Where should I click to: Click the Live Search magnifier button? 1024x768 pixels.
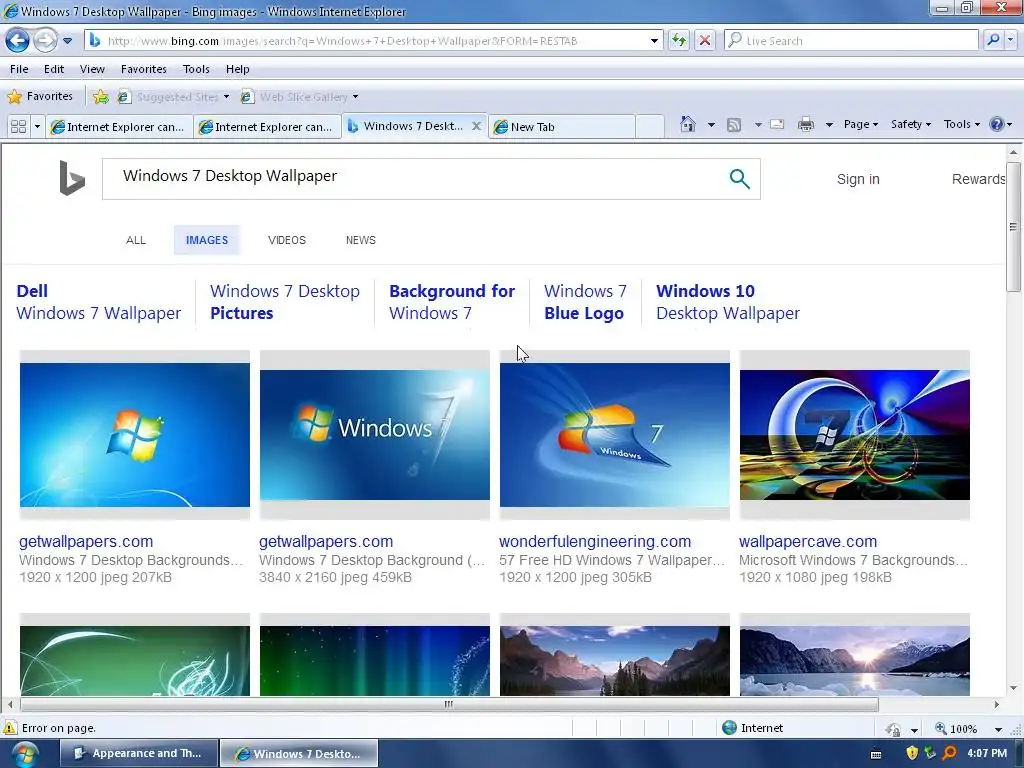point(993,40)
